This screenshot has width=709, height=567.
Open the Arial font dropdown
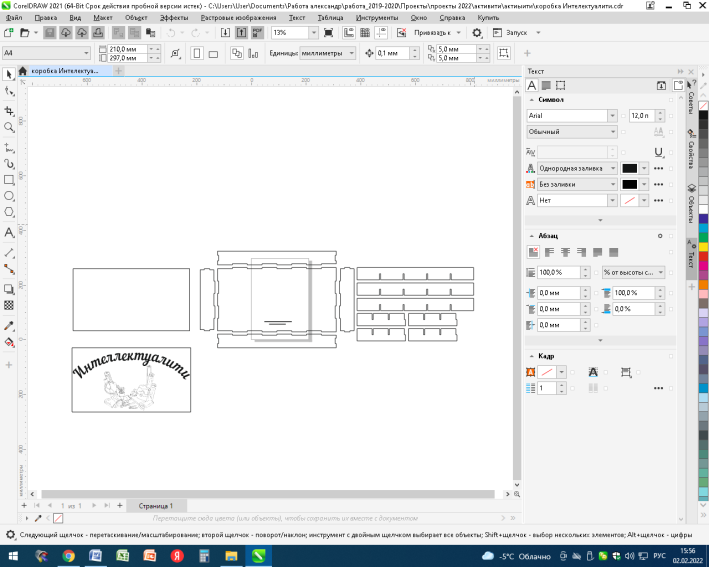tap(613, 116)
